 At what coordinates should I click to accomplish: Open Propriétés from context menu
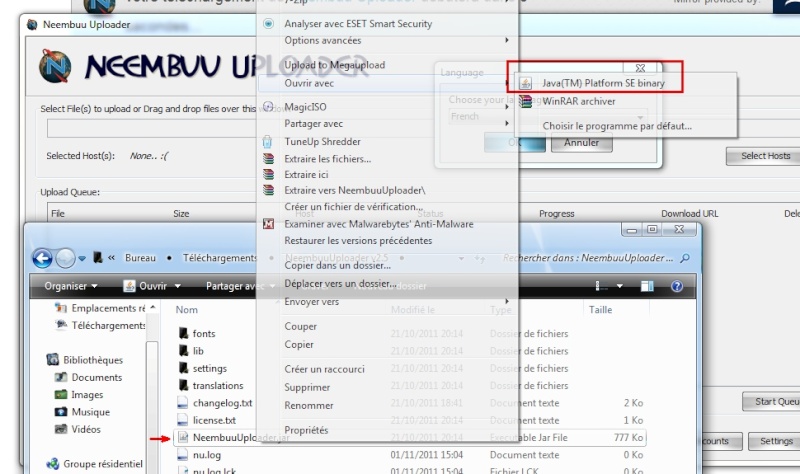click(306, 430)
